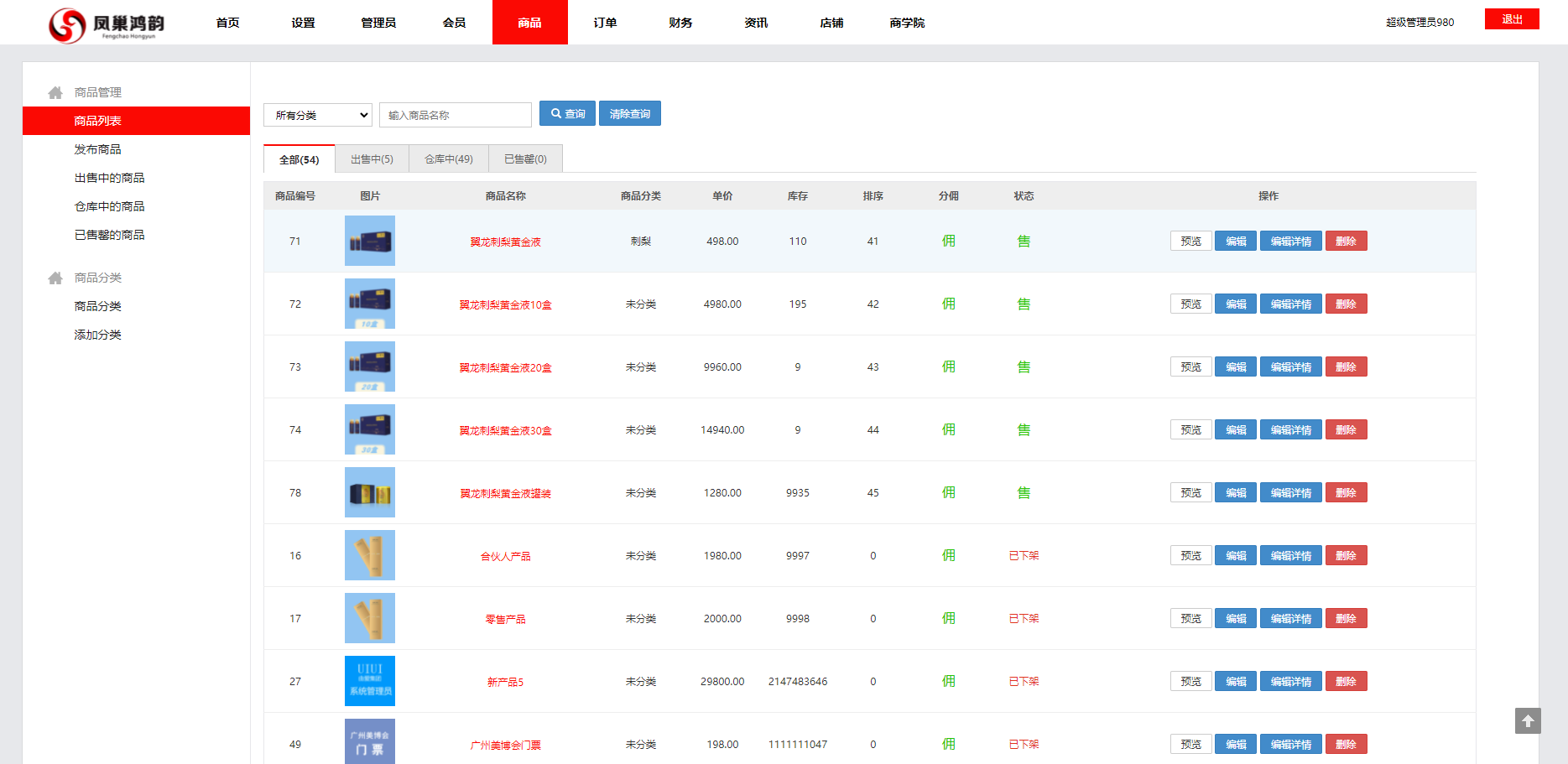
Task: Open the 管理员 top menu
Action: (378, 23)
